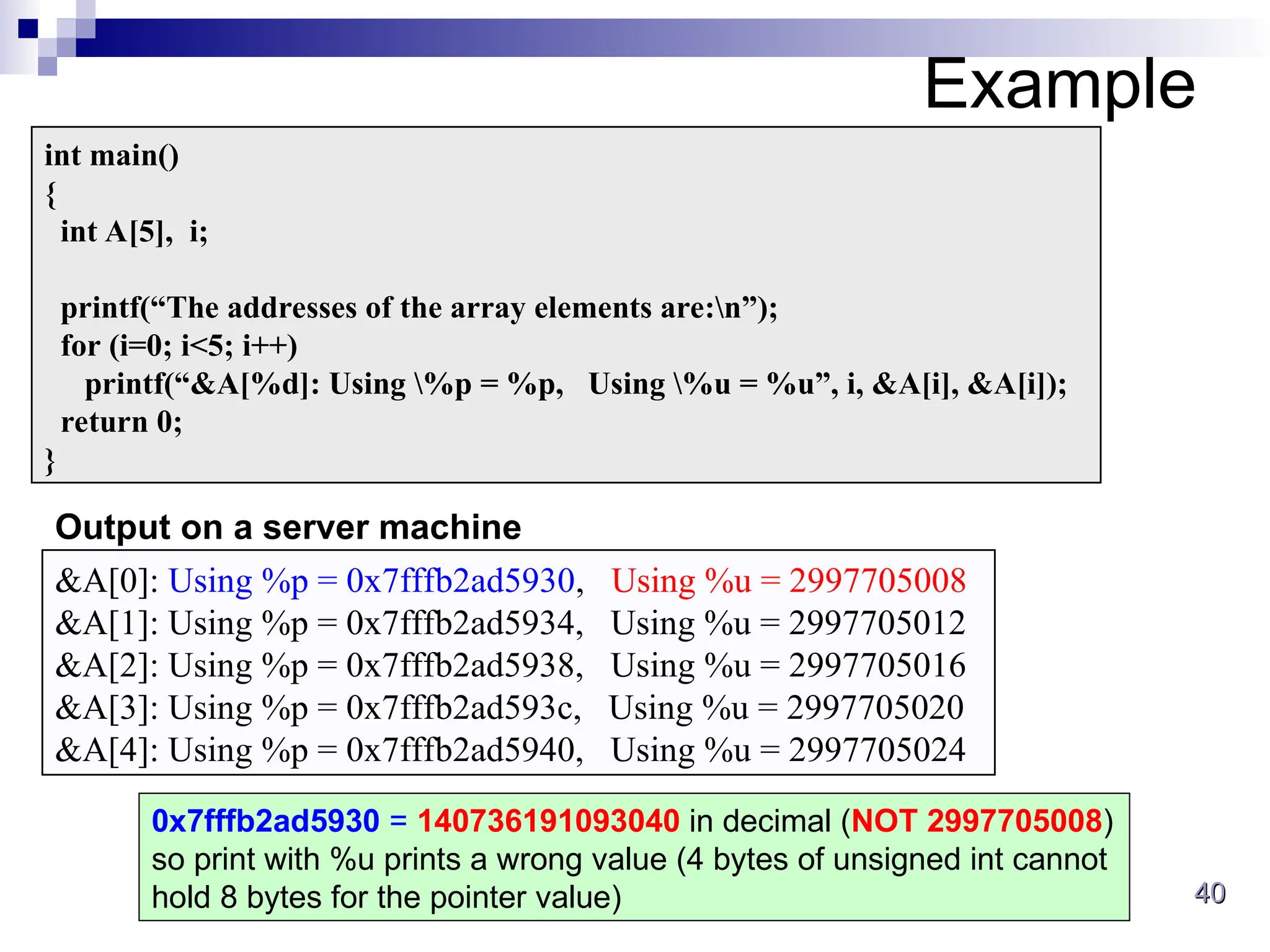Click the text "so print with %u prints a wrong value"

pyautogui.click(x=409, y=860)
